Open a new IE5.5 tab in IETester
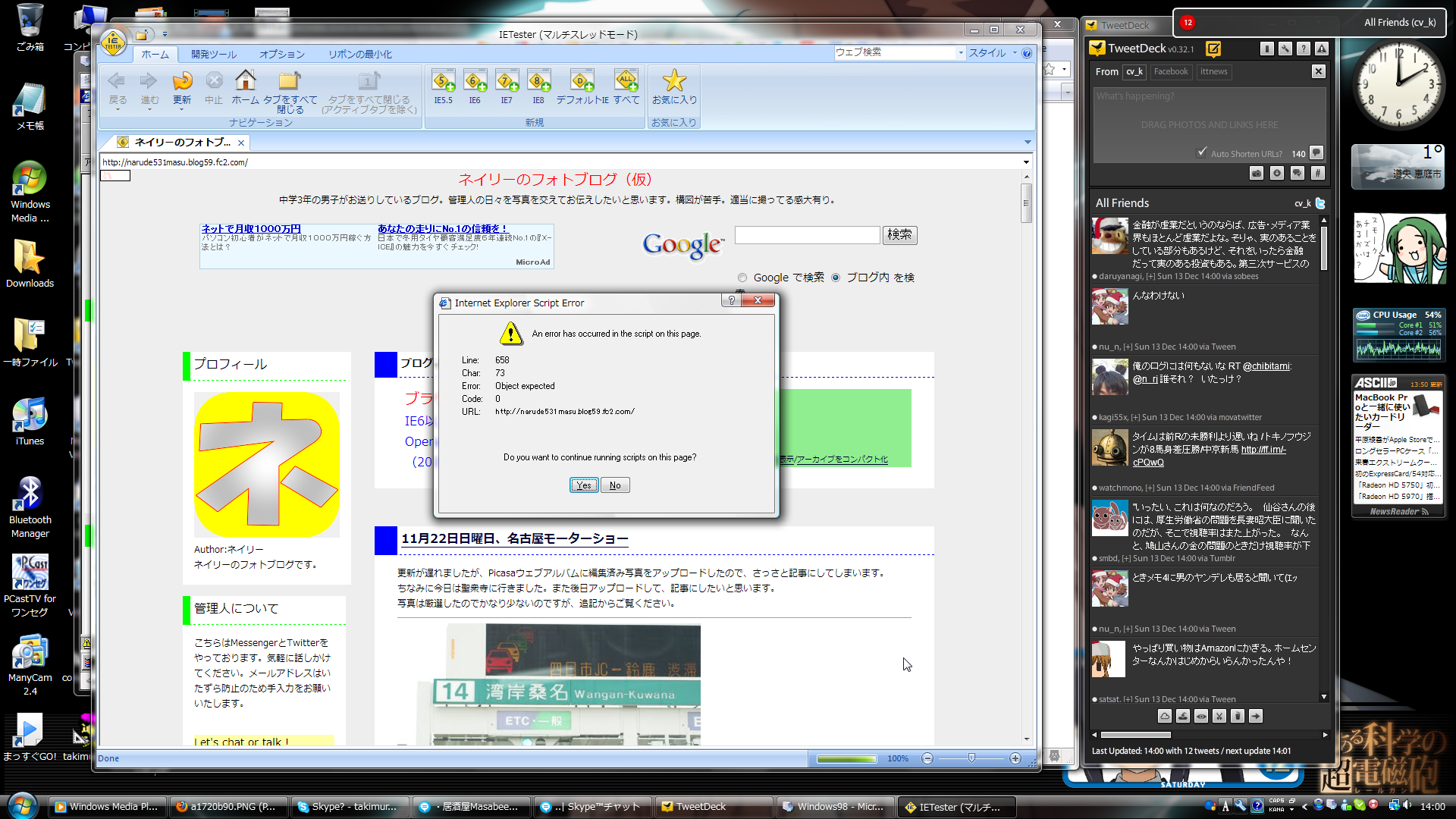This screenshot has width=1456, height=819. pyautogui.click(x=444, y=86)
